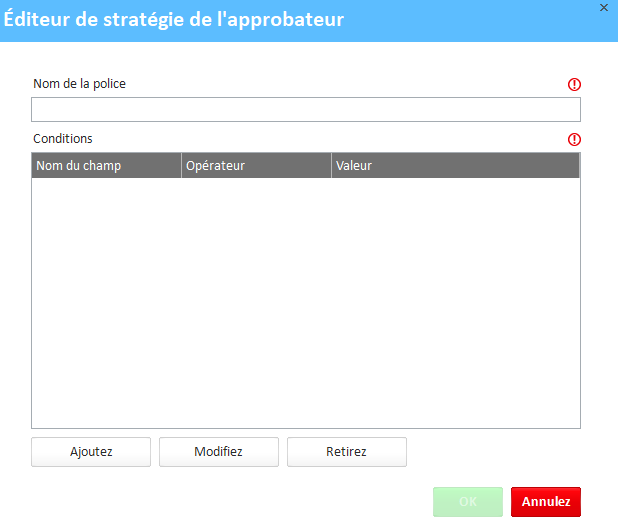This screenshot has width=618, height=528.
Task: Click the dialog title Éditeur de stratégie de l'approbateur
Action: pos(174,21)
